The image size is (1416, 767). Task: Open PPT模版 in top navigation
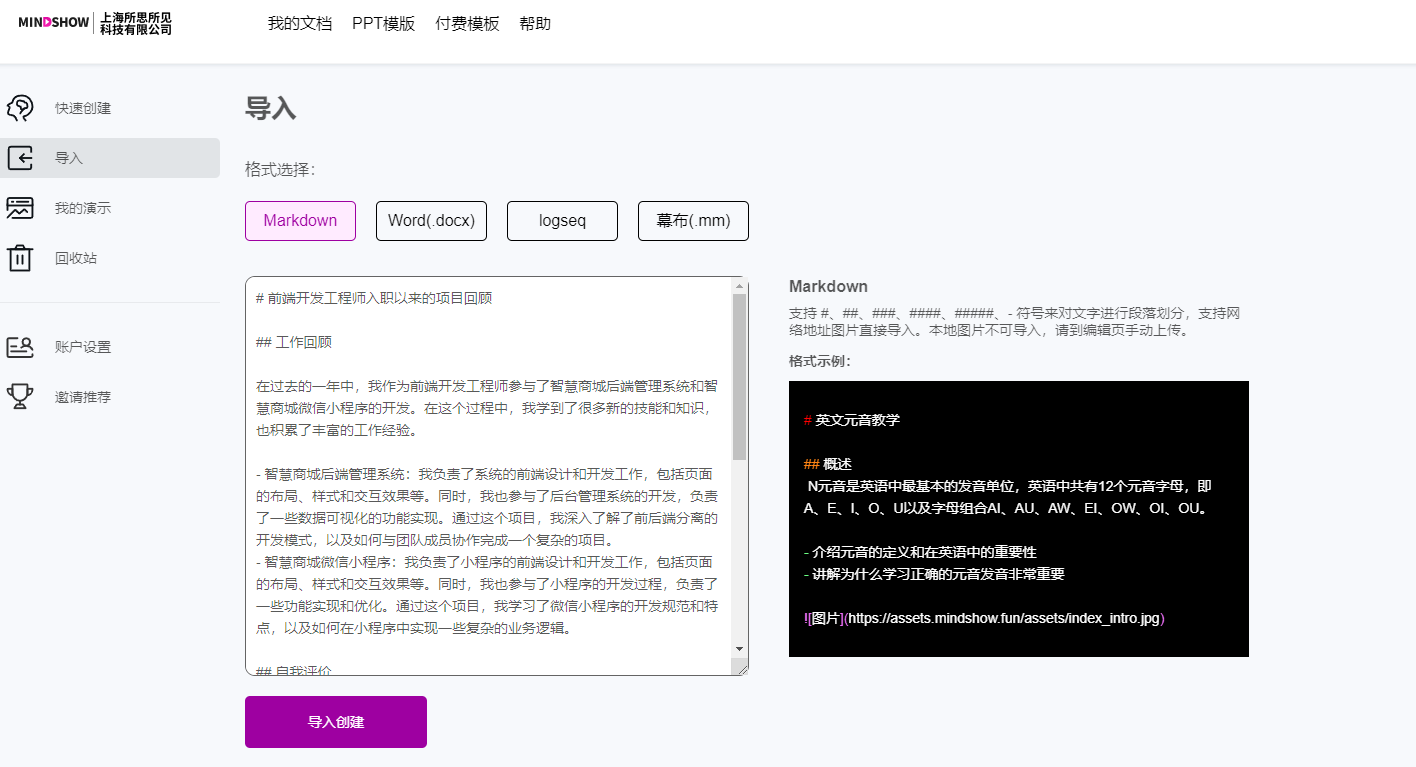[x=384, y=23]
